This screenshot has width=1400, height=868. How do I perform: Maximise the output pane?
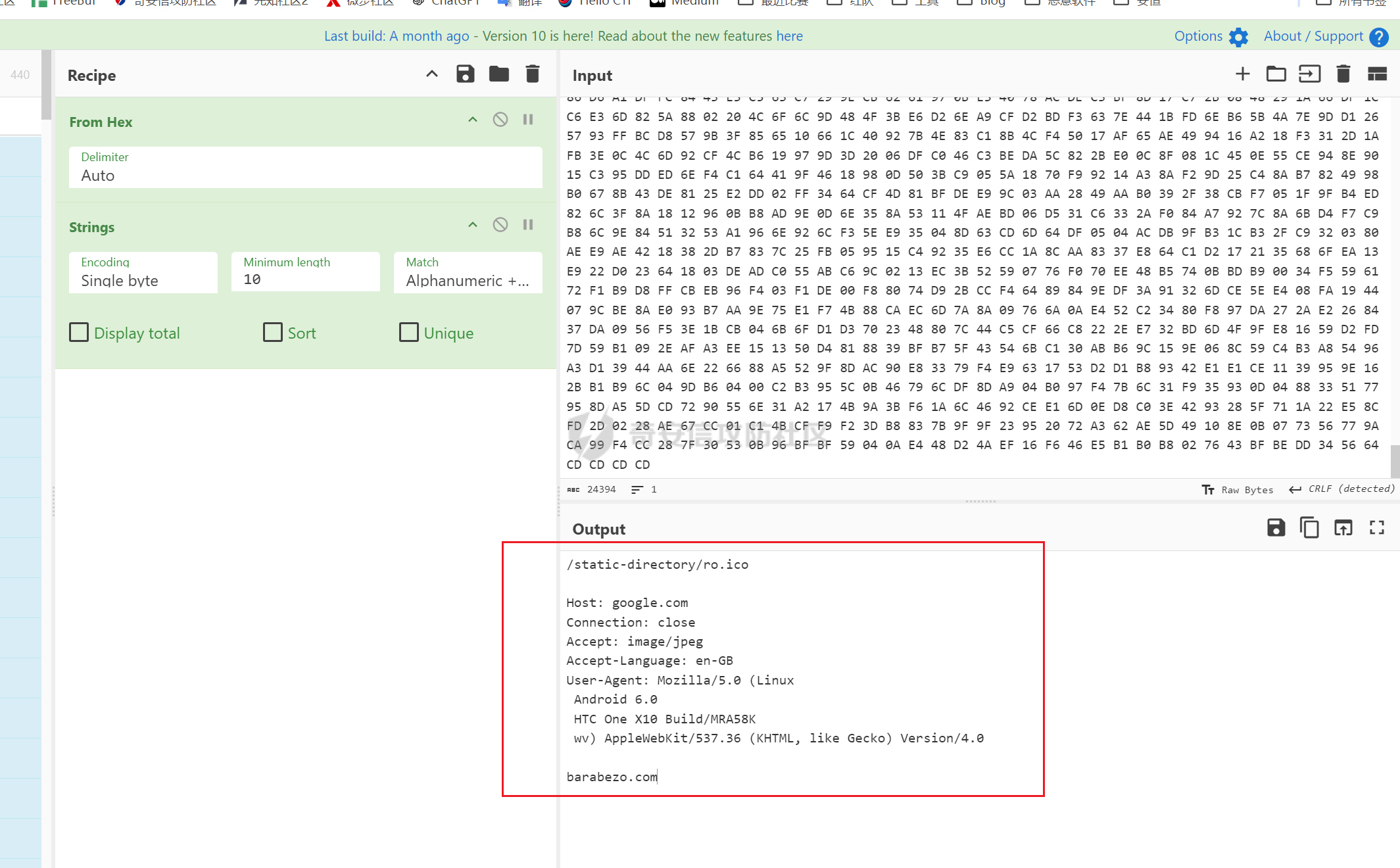1376,527
